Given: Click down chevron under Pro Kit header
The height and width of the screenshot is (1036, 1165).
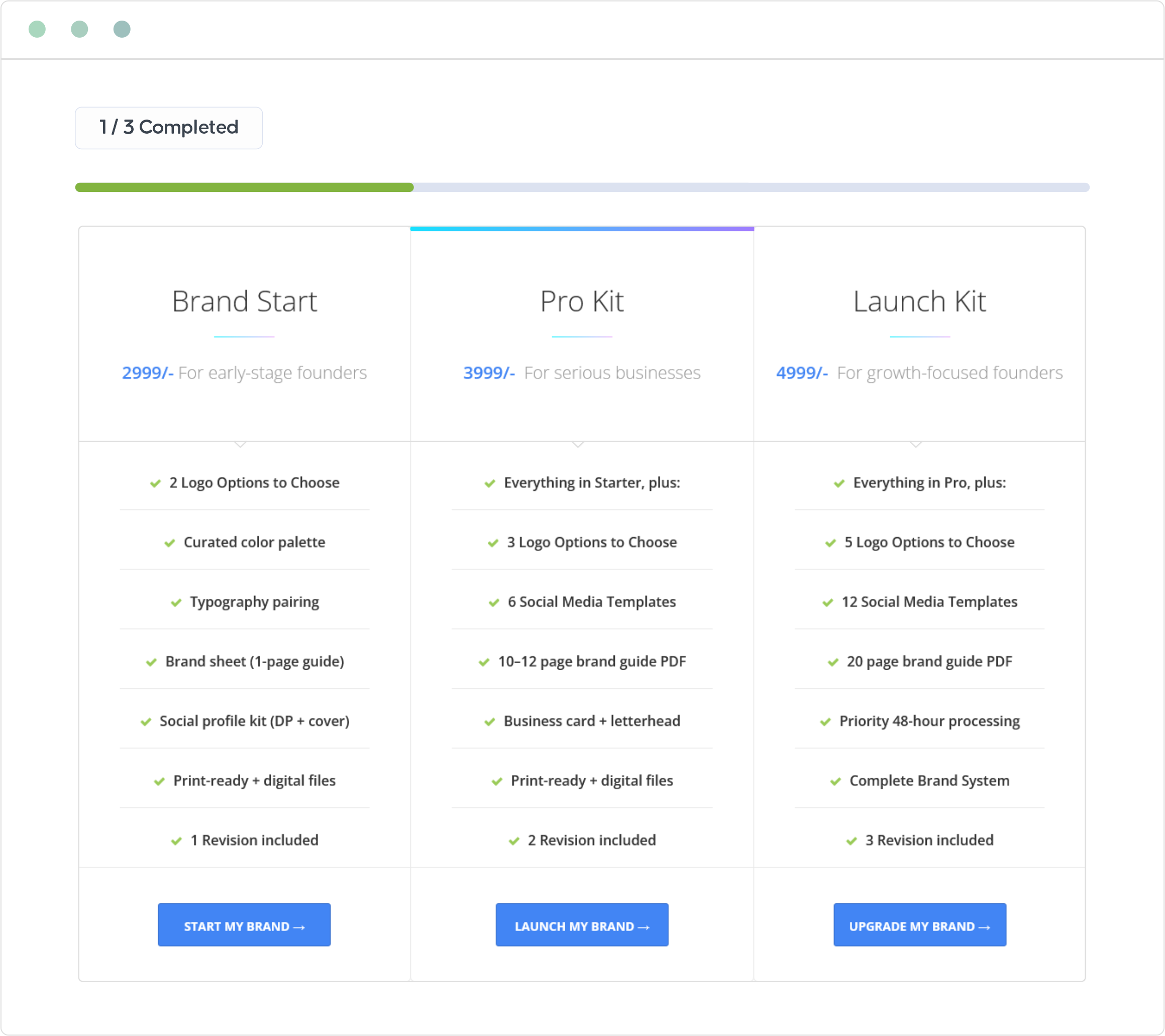Looking at the screenshot, I should [x=578, y=444].
